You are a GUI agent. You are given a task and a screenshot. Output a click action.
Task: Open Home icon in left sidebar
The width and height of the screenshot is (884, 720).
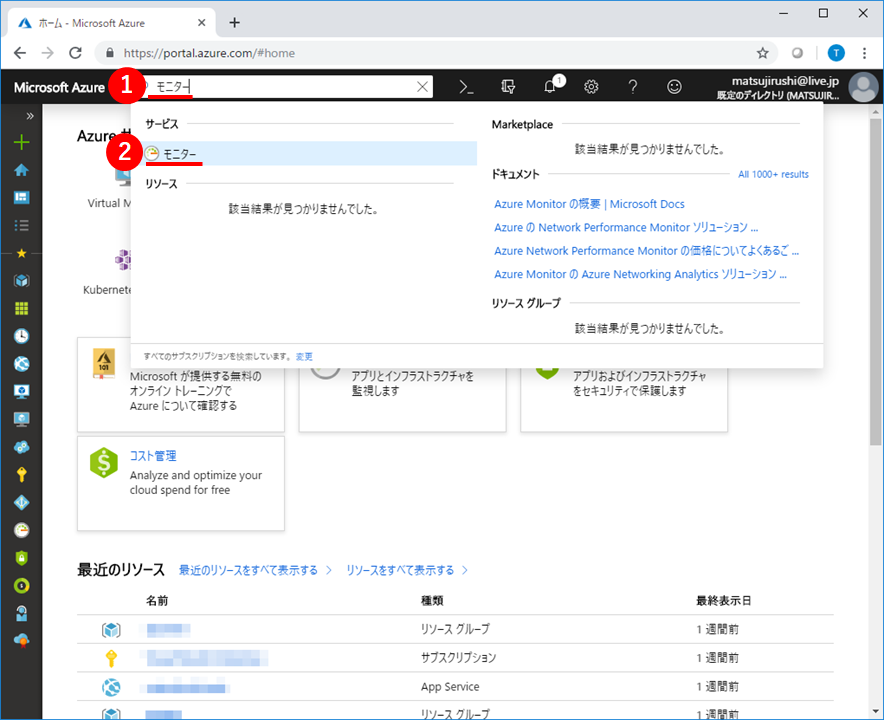(21, 170)
